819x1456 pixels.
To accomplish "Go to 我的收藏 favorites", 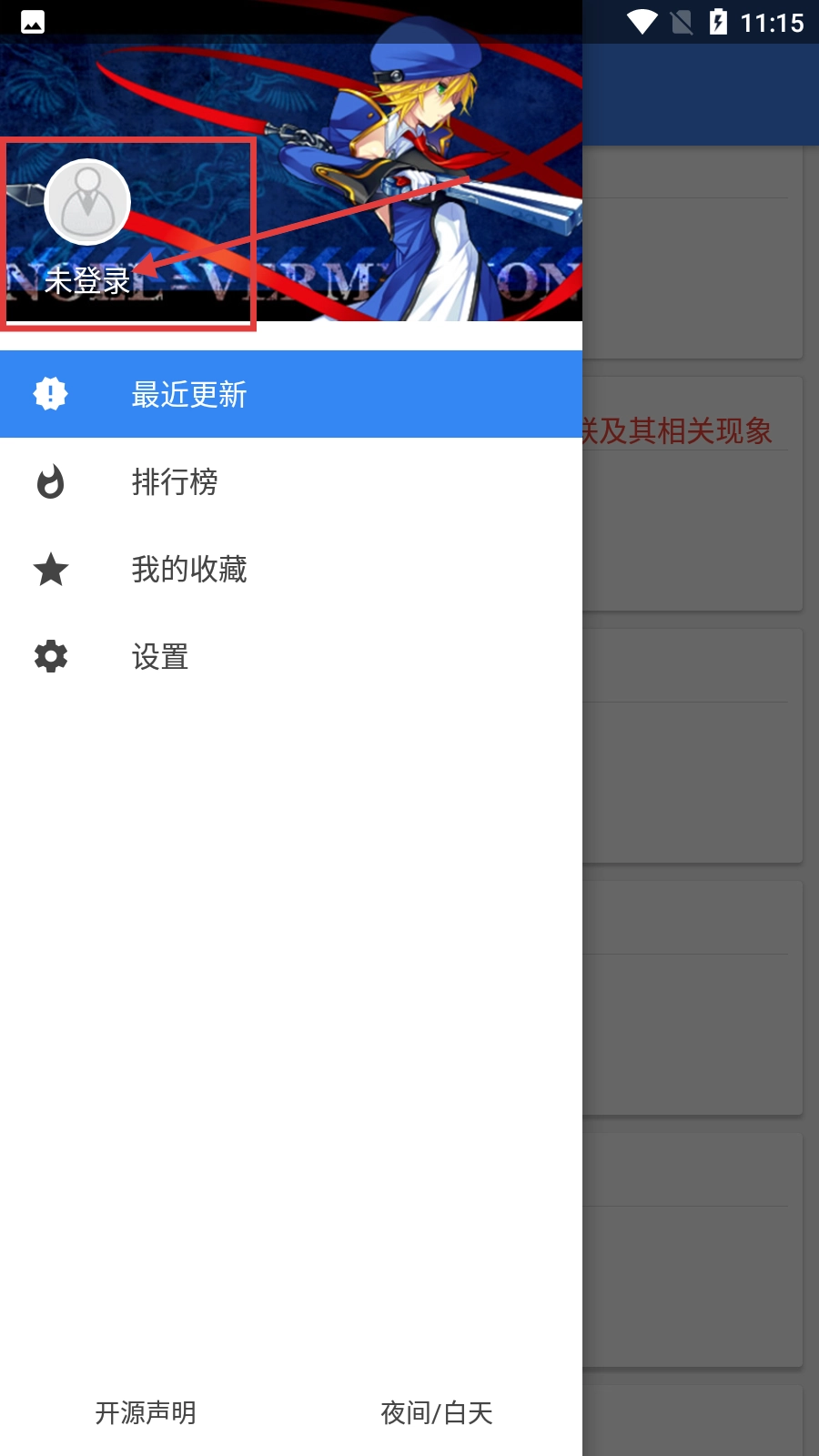I will tap(291, 569).
